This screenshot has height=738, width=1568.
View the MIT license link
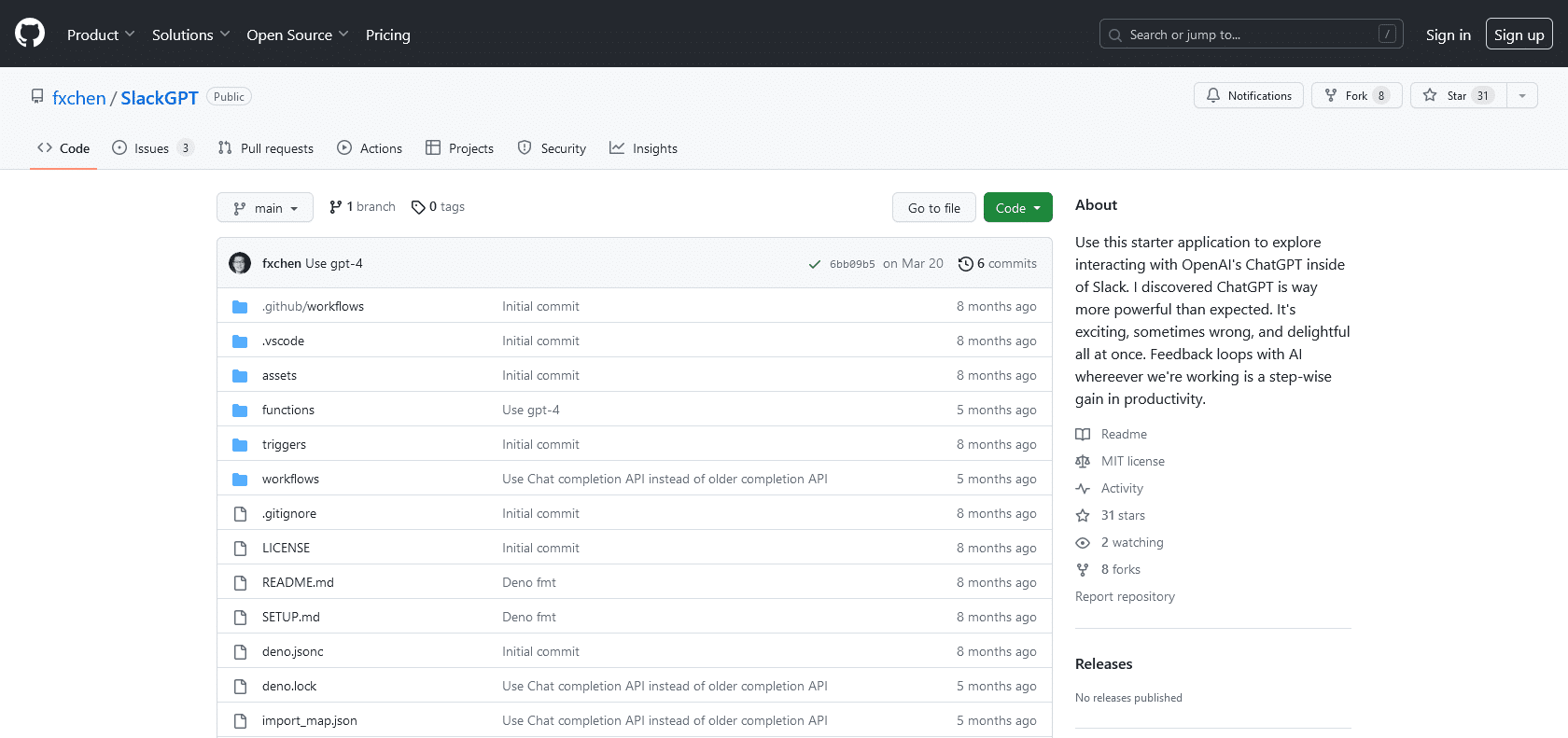click(x=1120, y=461)
